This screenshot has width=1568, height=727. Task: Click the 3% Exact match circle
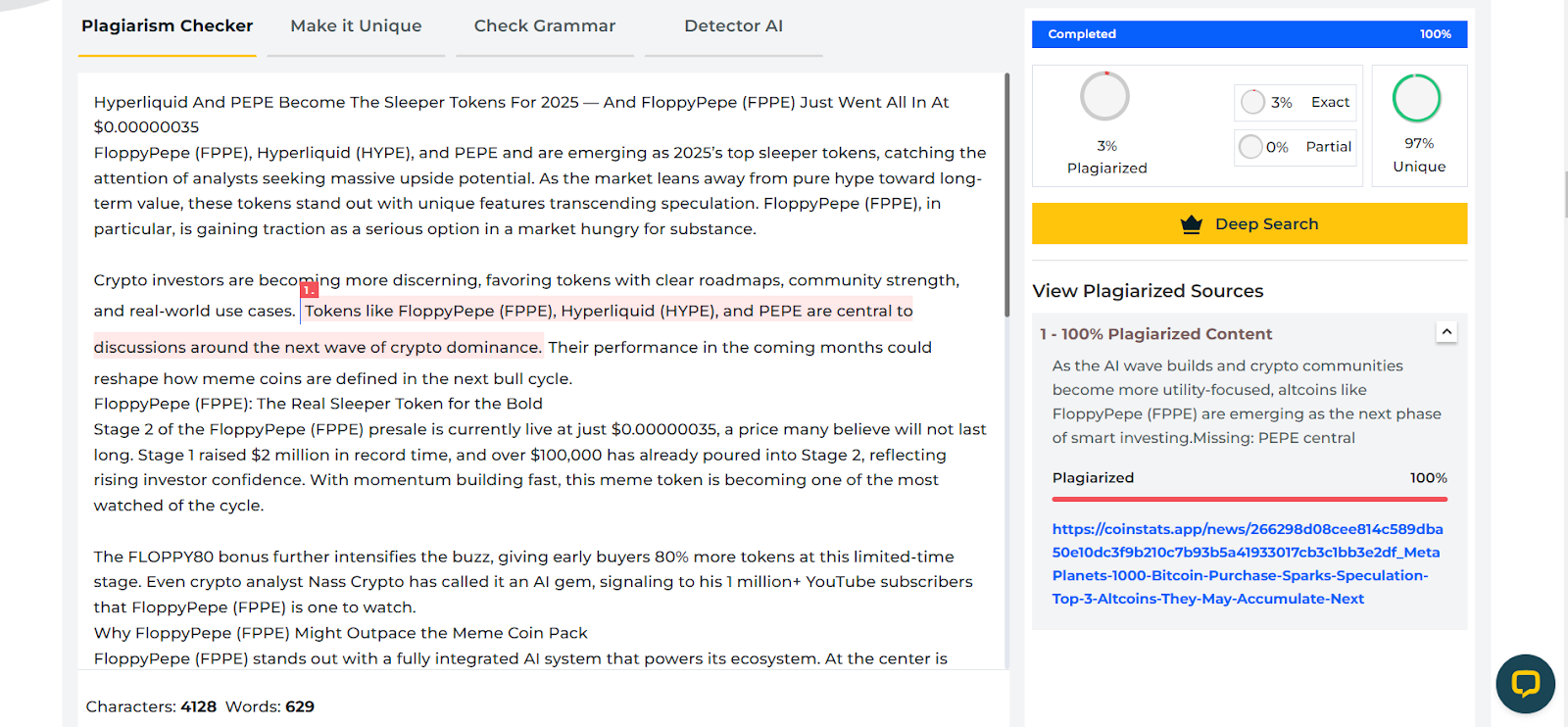click(x=1252, y=102)
